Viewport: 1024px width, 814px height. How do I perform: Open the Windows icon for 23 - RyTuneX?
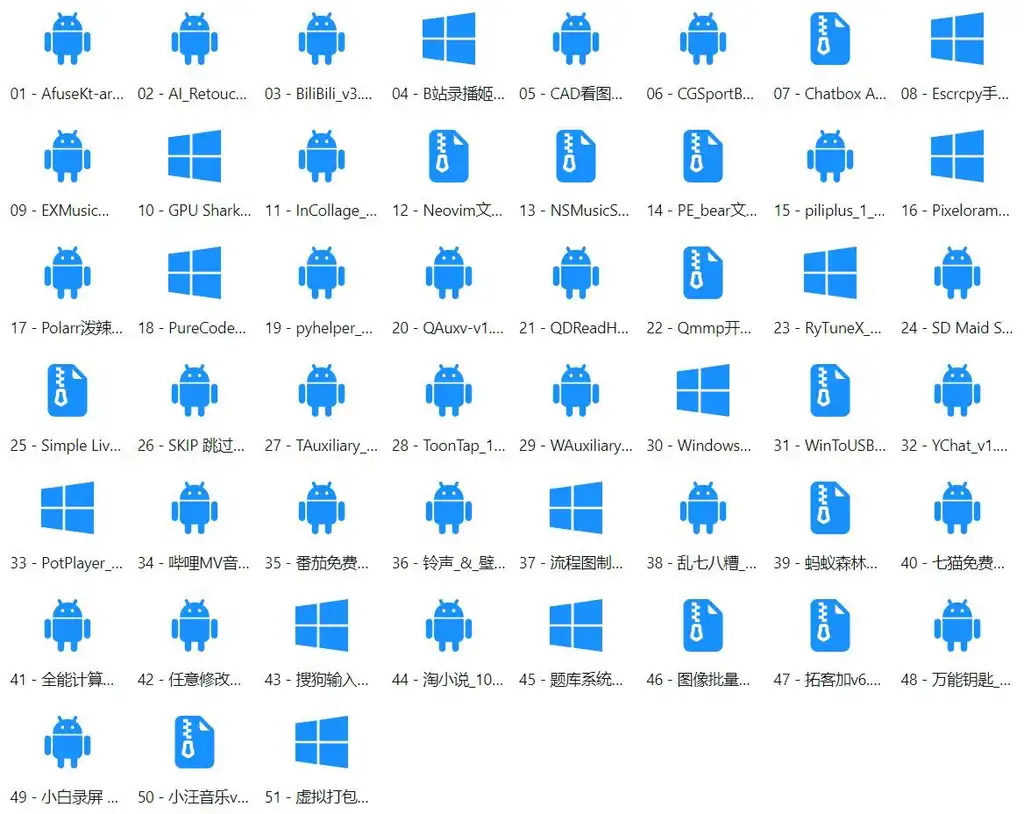point(830,273)
